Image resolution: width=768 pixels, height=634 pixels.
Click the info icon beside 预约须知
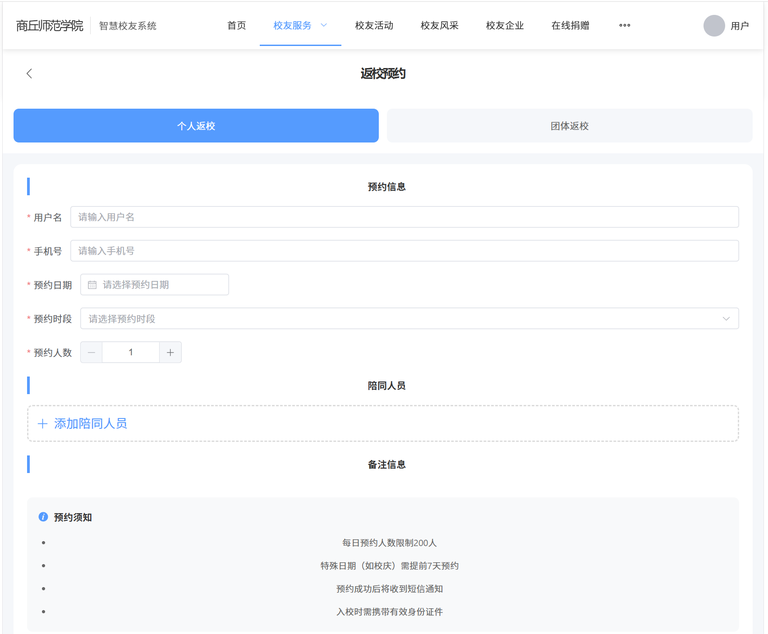43,517
